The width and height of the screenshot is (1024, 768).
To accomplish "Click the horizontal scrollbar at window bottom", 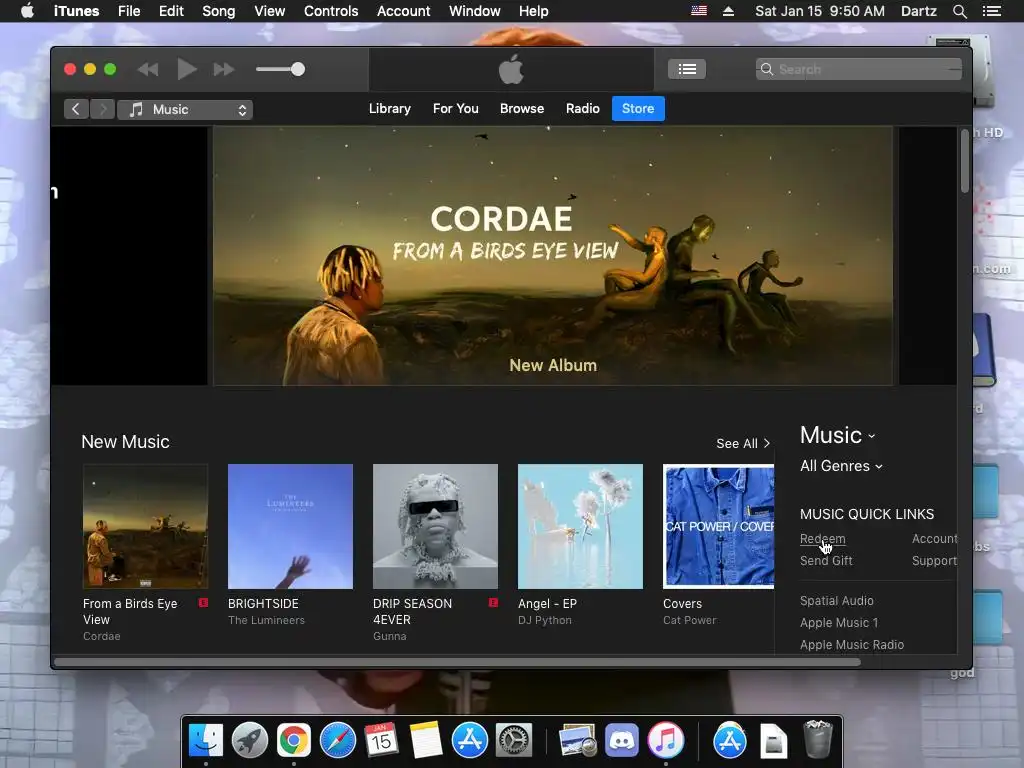I will point(457,662).
